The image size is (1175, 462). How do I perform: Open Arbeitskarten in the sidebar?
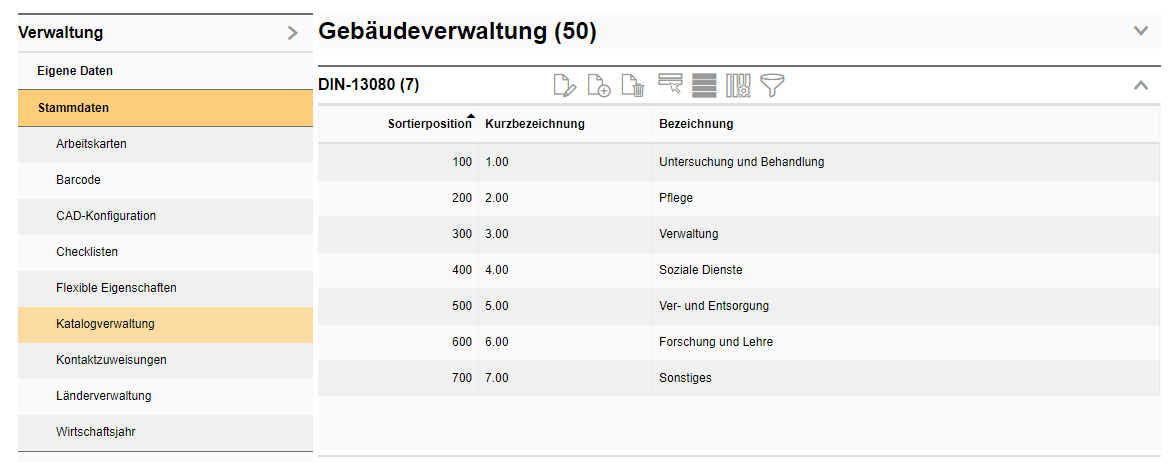point(91,144)
